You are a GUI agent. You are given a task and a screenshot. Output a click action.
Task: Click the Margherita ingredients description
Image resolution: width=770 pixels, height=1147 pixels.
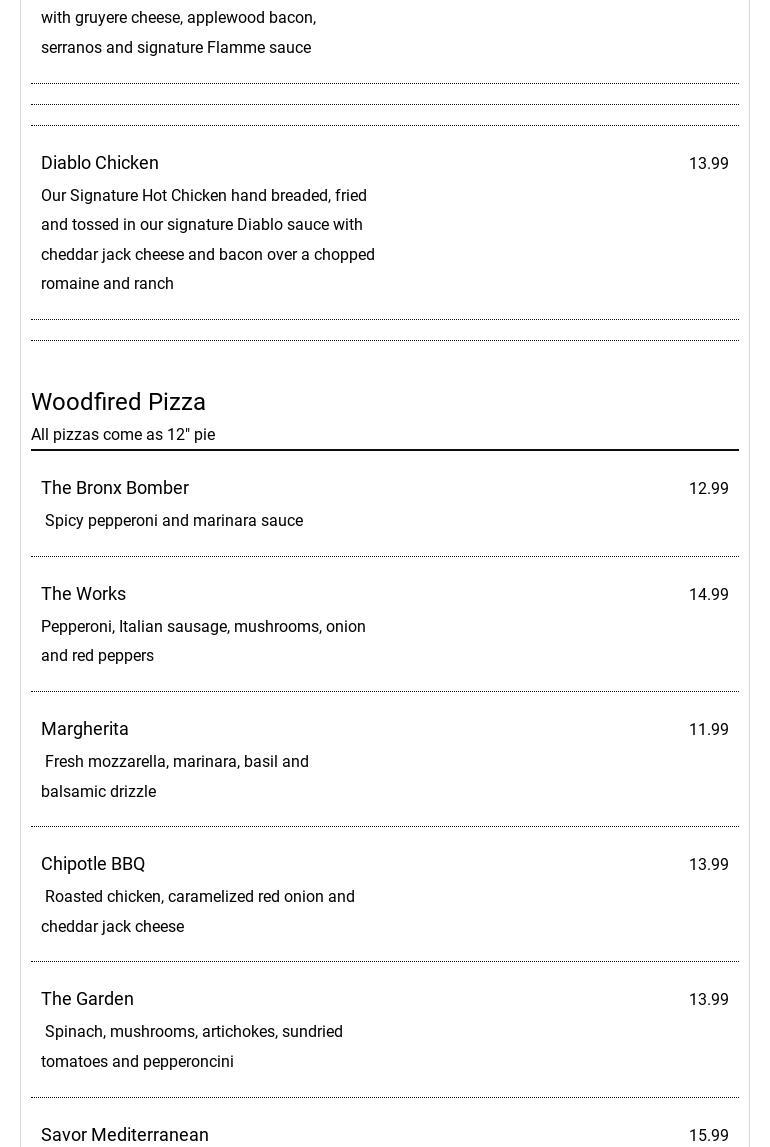click(175, 776)
